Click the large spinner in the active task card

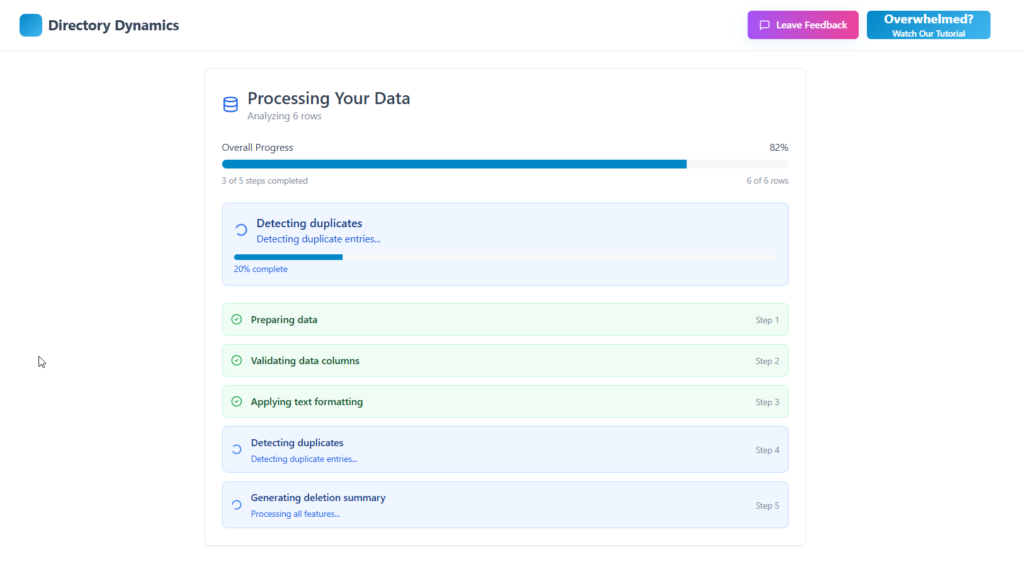[x=241, y=230]
